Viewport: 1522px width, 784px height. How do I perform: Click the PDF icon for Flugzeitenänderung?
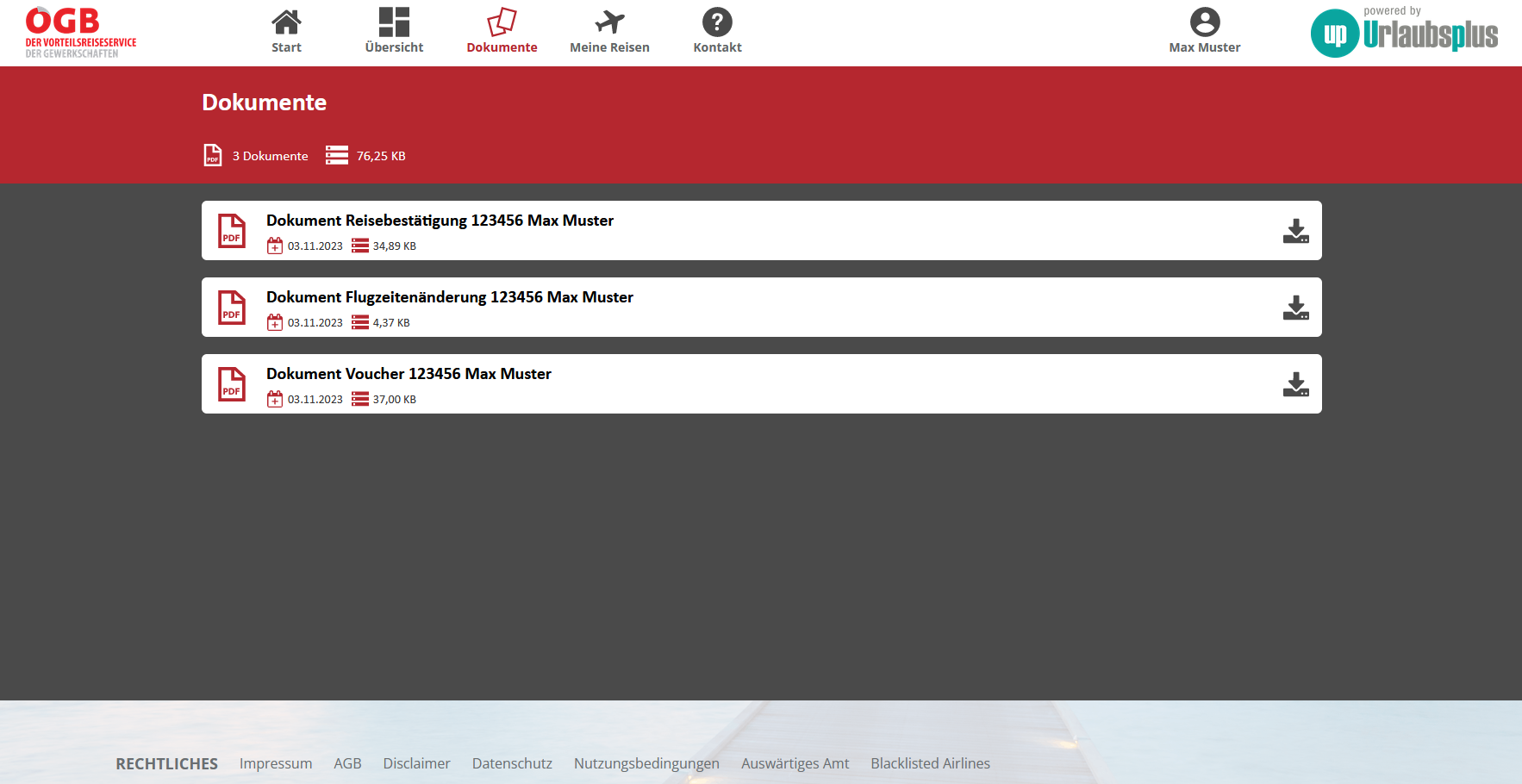[232, 308]
